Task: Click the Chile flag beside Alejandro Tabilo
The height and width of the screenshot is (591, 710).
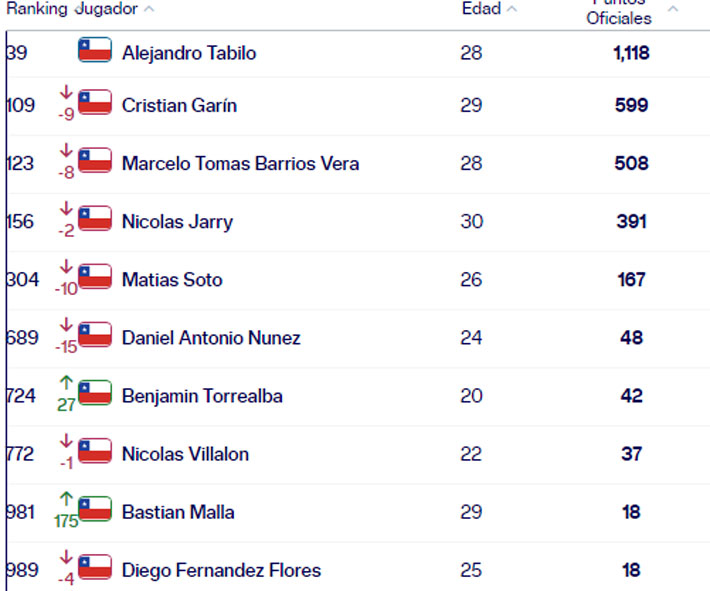Action: pos(95,50)
